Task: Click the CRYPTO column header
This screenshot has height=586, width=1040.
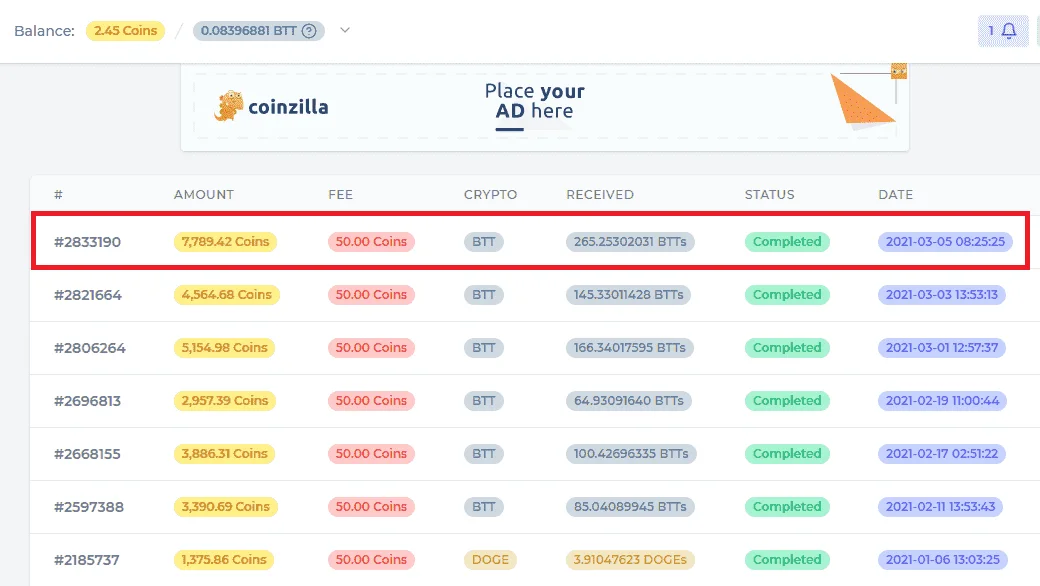Action: click(x=490, y=194)
